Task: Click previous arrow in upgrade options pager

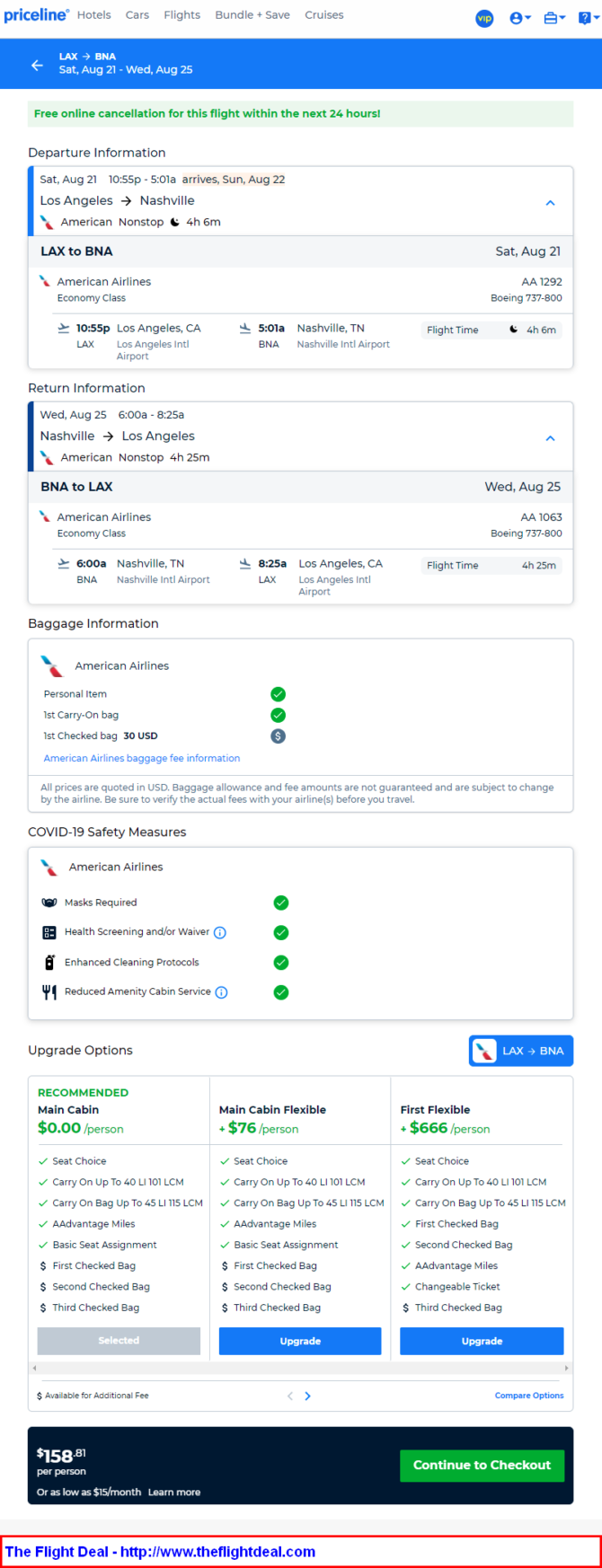Action: pos(289,1396)
